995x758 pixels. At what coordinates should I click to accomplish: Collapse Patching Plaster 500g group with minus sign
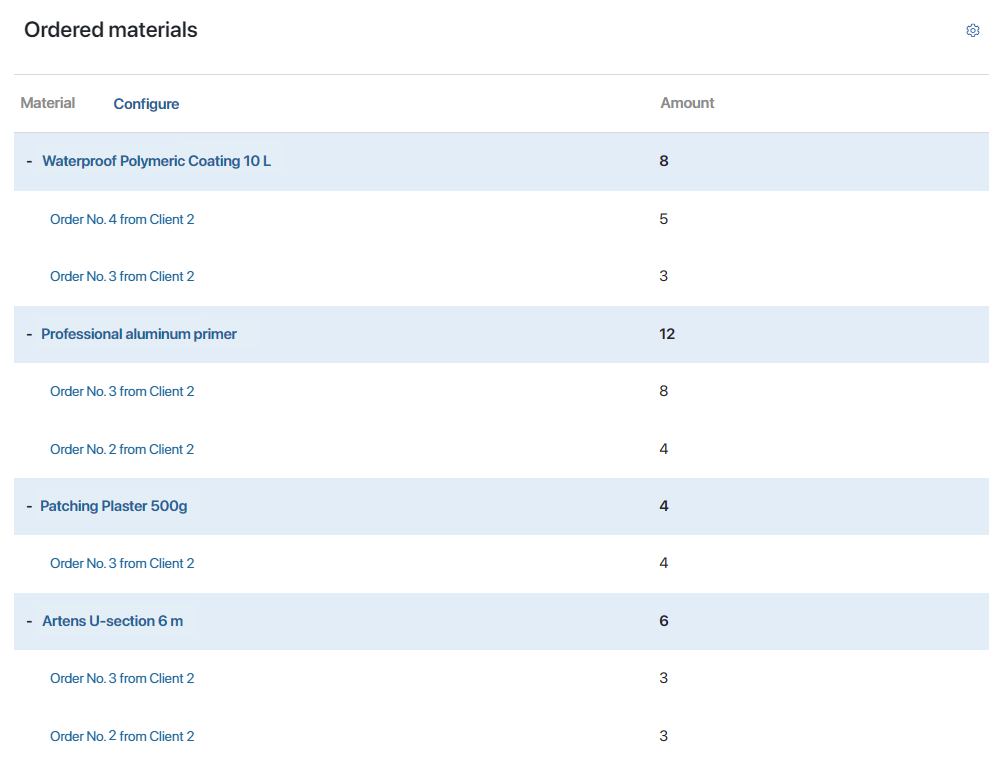(x=29, y=506)
